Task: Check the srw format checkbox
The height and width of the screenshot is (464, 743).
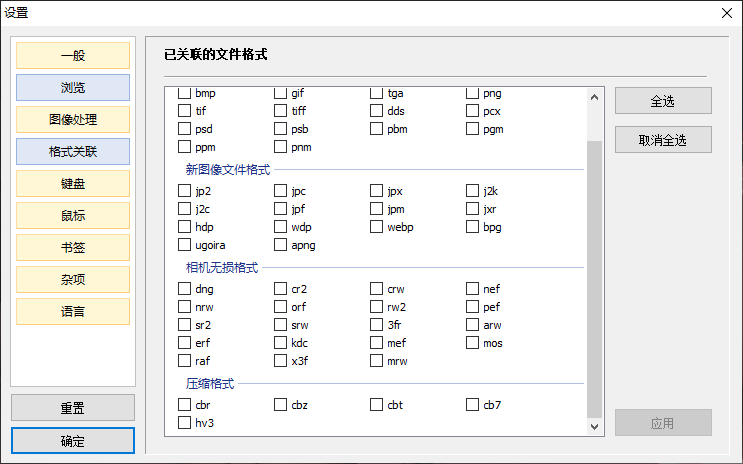Action: tap(281, 325)
